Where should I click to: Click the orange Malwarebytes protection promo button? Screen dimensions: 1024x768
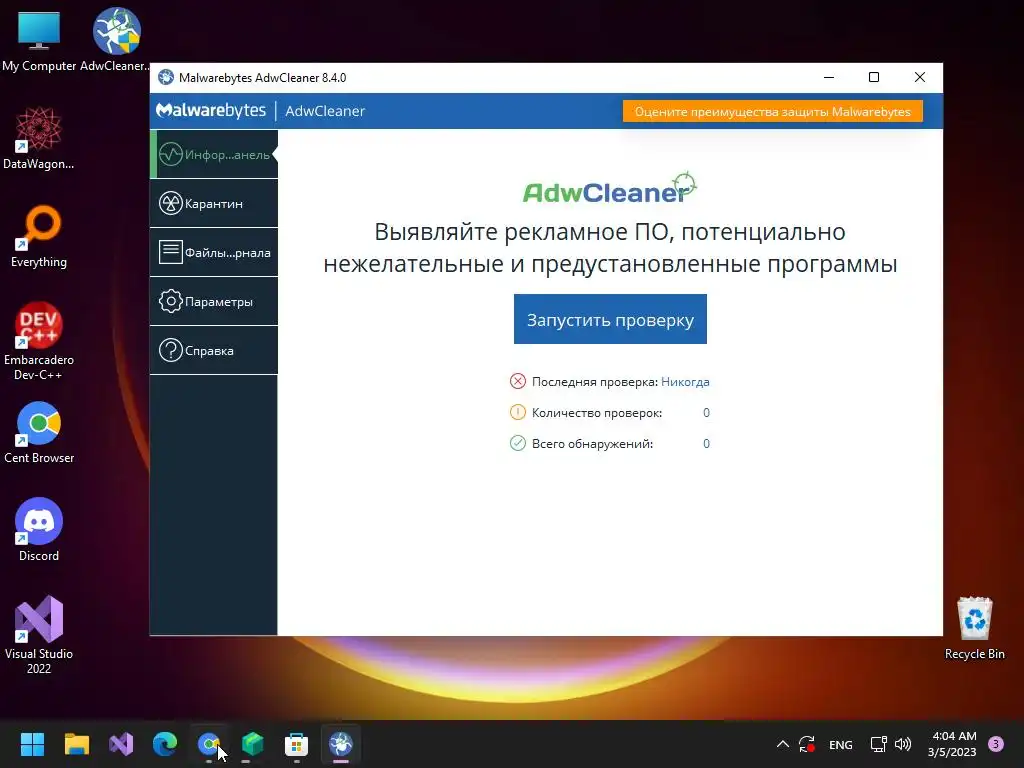pyautogui.click(x=773, y=111)
